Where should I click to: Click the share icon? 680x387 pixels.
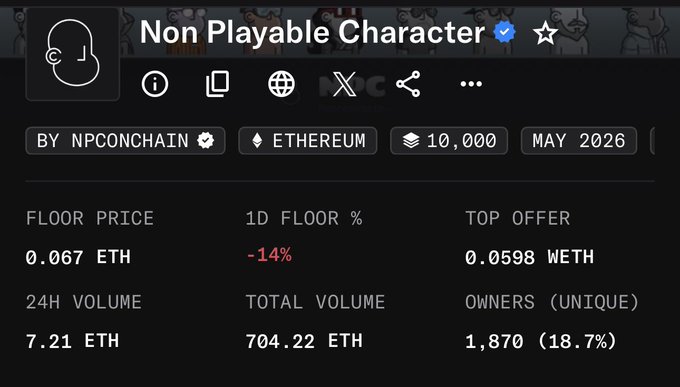click(x=408, y=84)
